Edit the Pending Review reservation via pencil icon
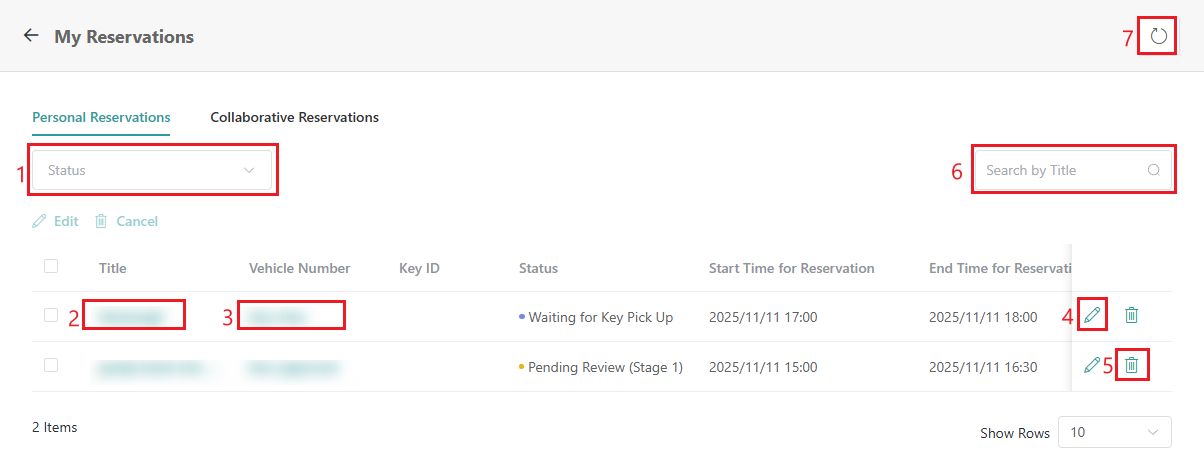The image size is (1204, 464). click(x=1092, y=366)
